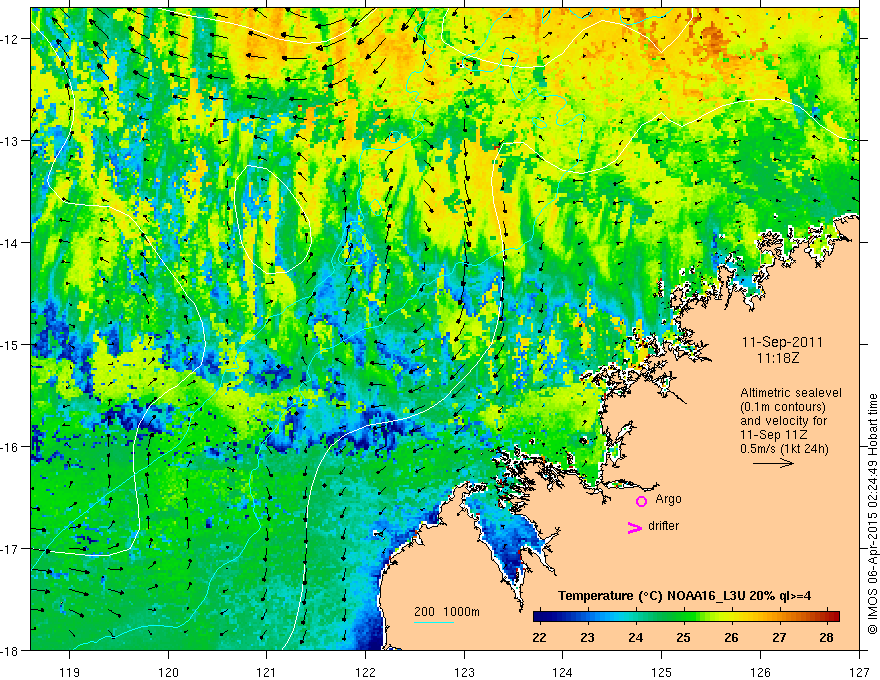The width and height of the screenshot is (880, 680).
Task: Click the 'Temperature (°C) NOAA16_L3U 20% ql>=4' title
Action: point(684,596)
